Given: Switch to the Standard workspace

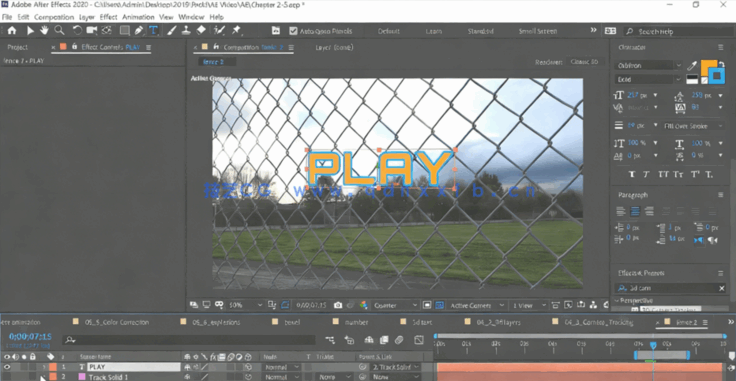Looking at the screenshot, I should tap(481, 31).
